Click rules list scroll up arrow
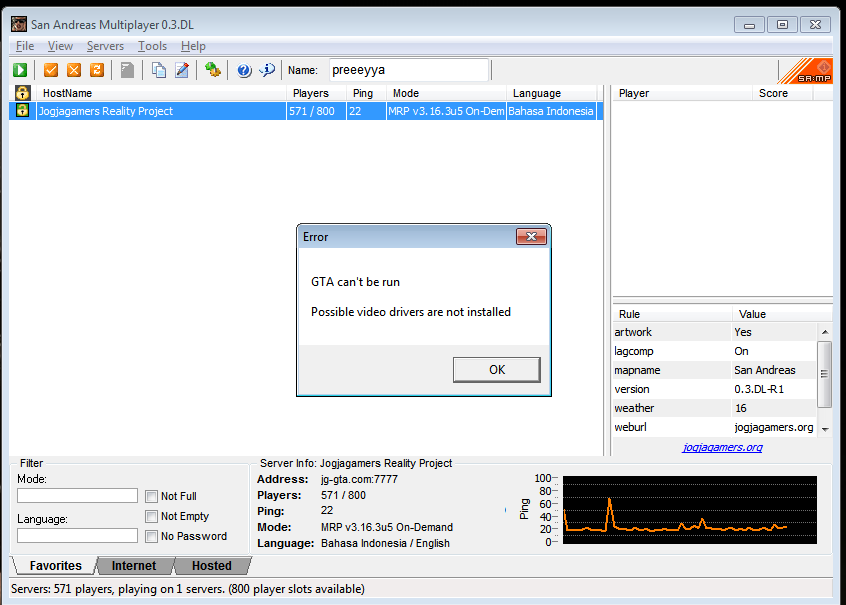The width and height of the screenshot is (846, 605). click(825, 332)
